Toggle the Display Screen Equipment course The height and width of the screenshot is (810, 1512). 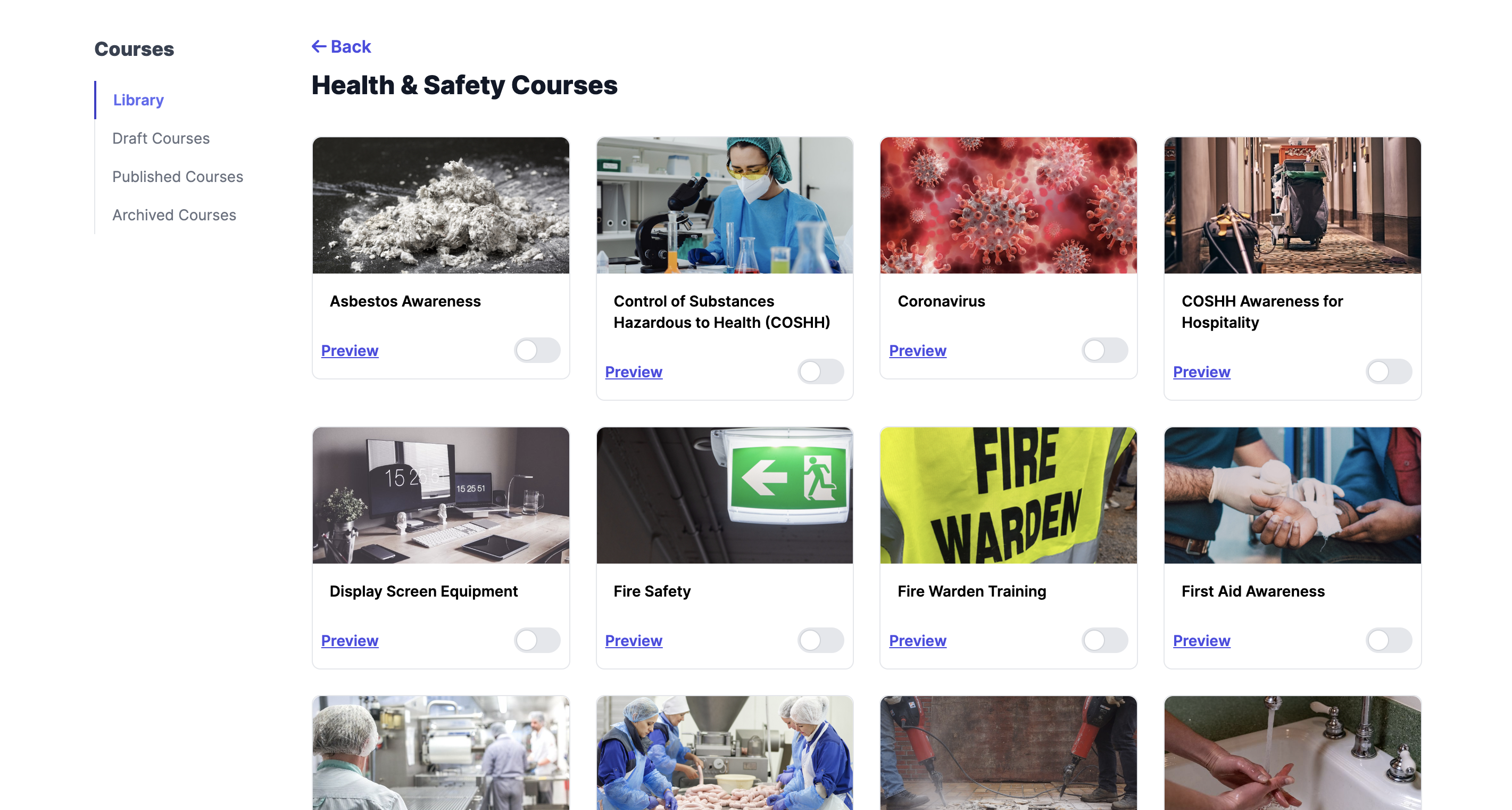pos(537,640)
